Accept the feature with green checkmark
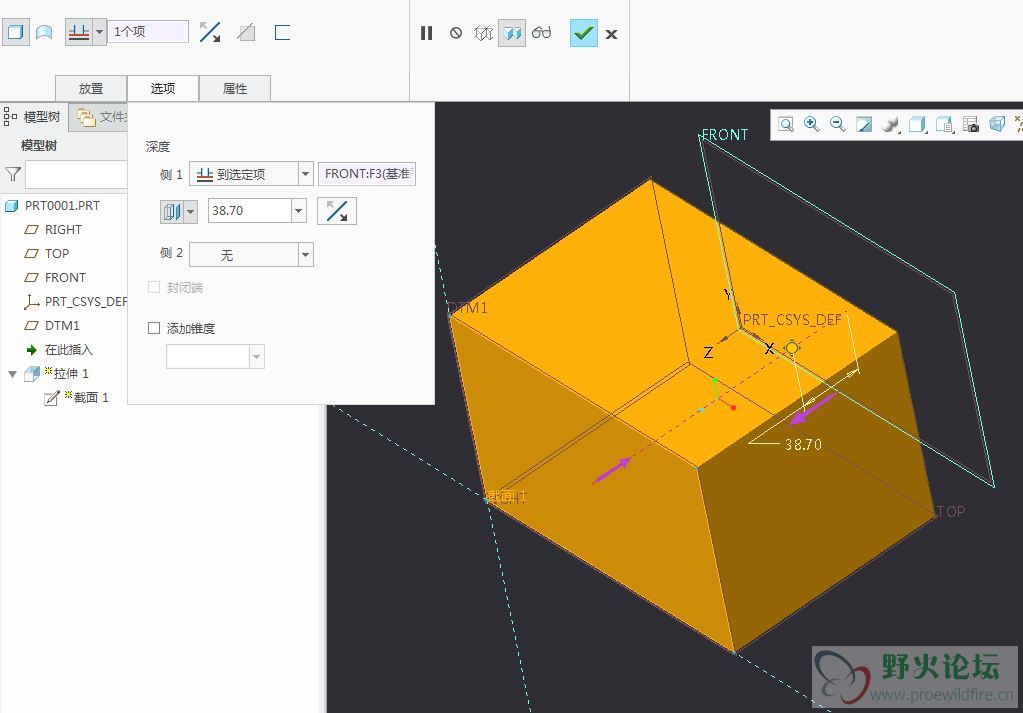Viewport: 1023px width, 713px height. [x=583, y=33]
